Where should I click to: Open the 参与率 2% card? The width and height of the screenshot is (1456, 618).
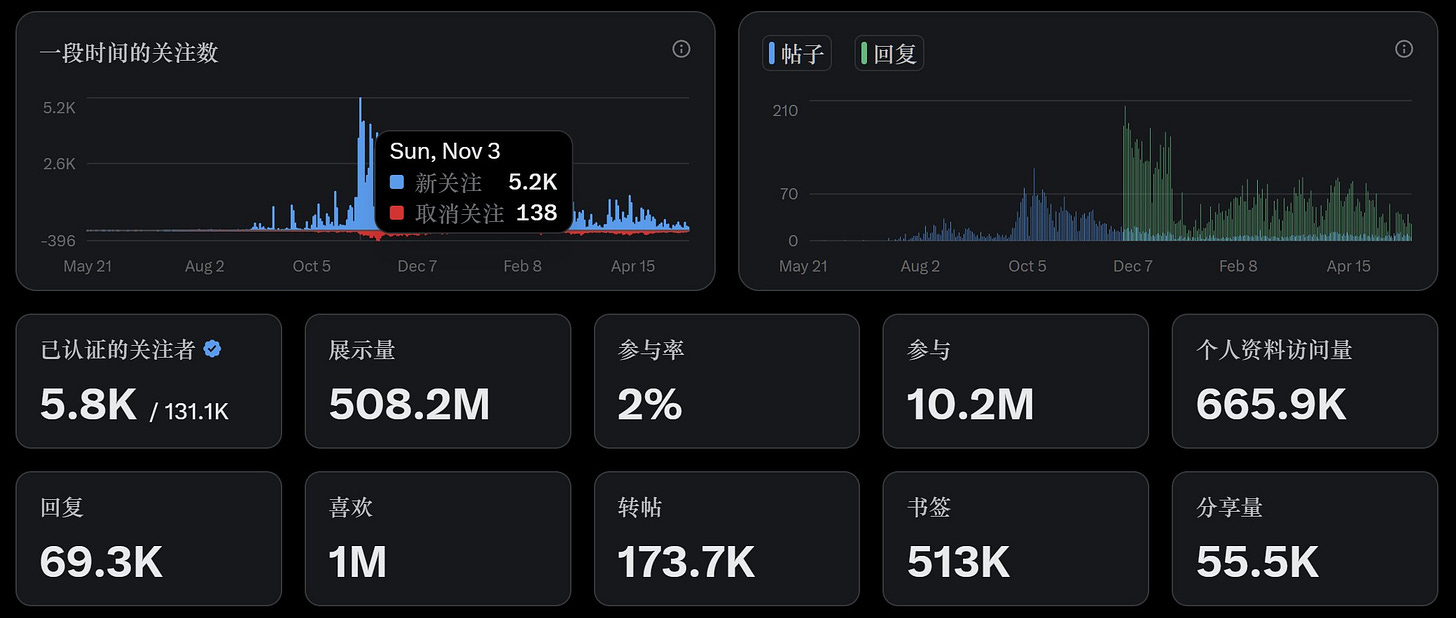pyautogui.click(x=727, y=381)
